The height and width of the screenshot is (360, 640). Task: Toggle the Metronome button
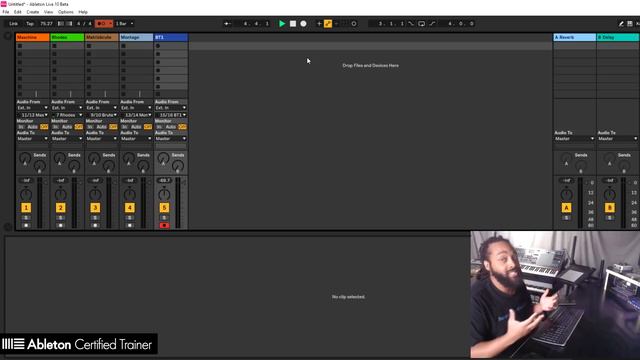pos(104,24)
